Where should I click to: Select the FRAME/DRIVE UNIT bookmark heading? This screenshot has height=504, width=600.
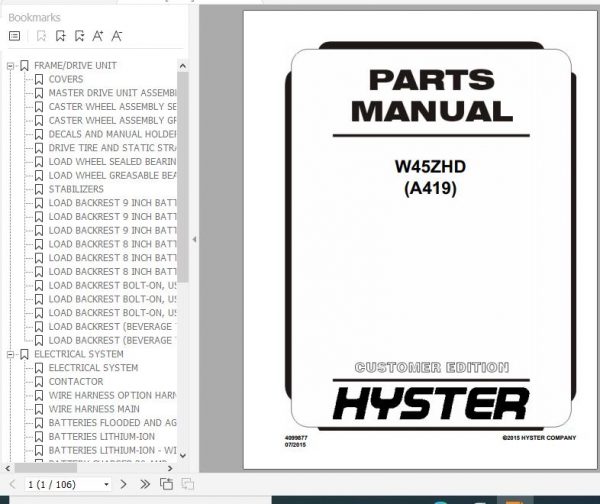75,65
